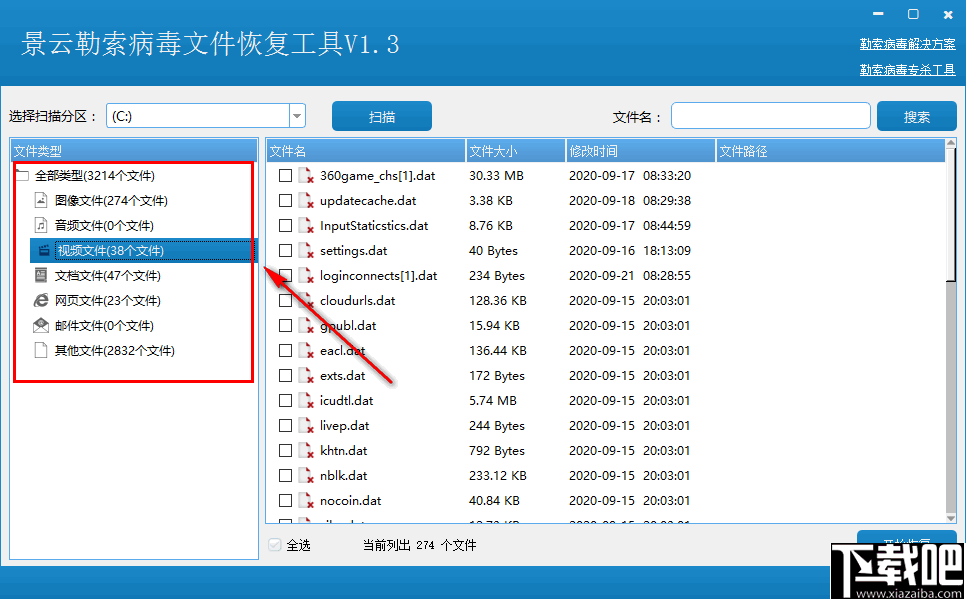This screenshot has width=966, height=599.
Task: Open the 勒索病毒解决方案 link
Action: pos(907,44)
